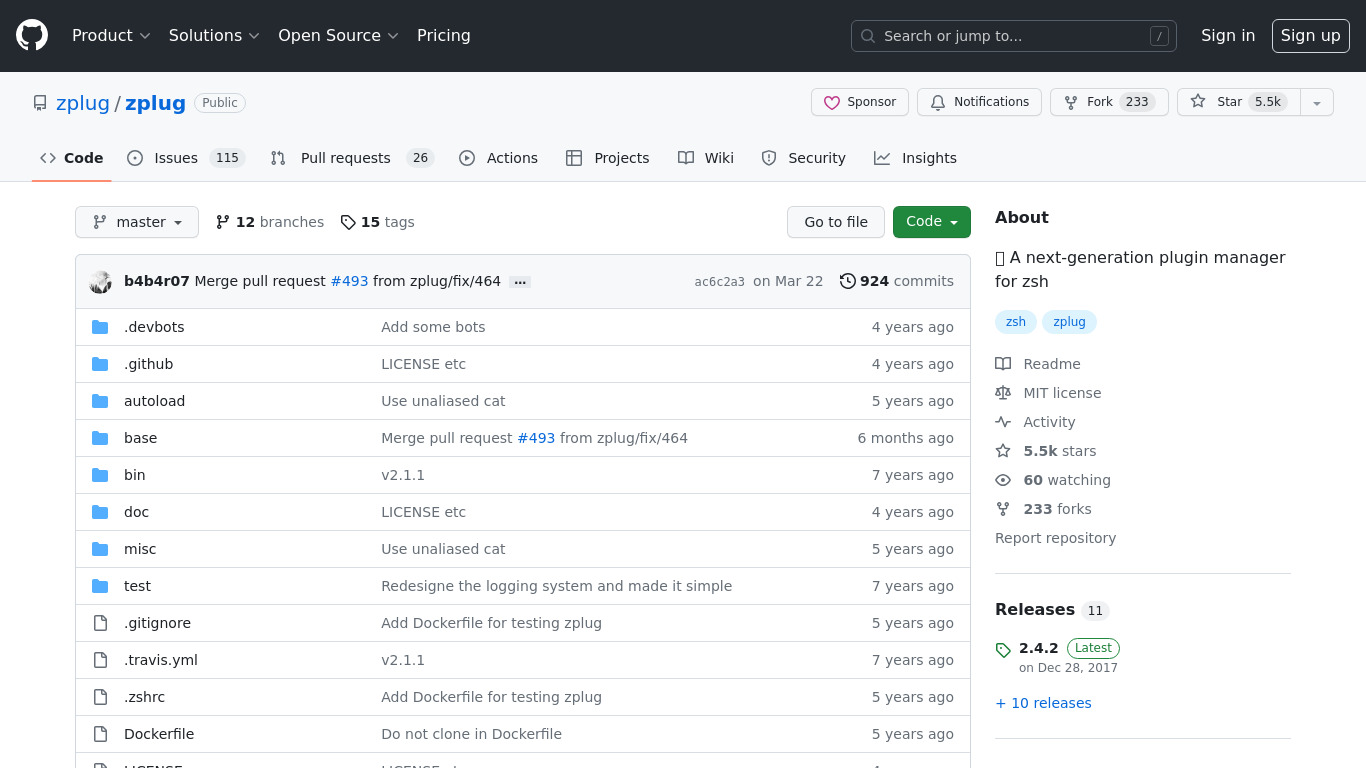Click the folder icon for doc
This screenshot has width=1366, height=768.
100,512
